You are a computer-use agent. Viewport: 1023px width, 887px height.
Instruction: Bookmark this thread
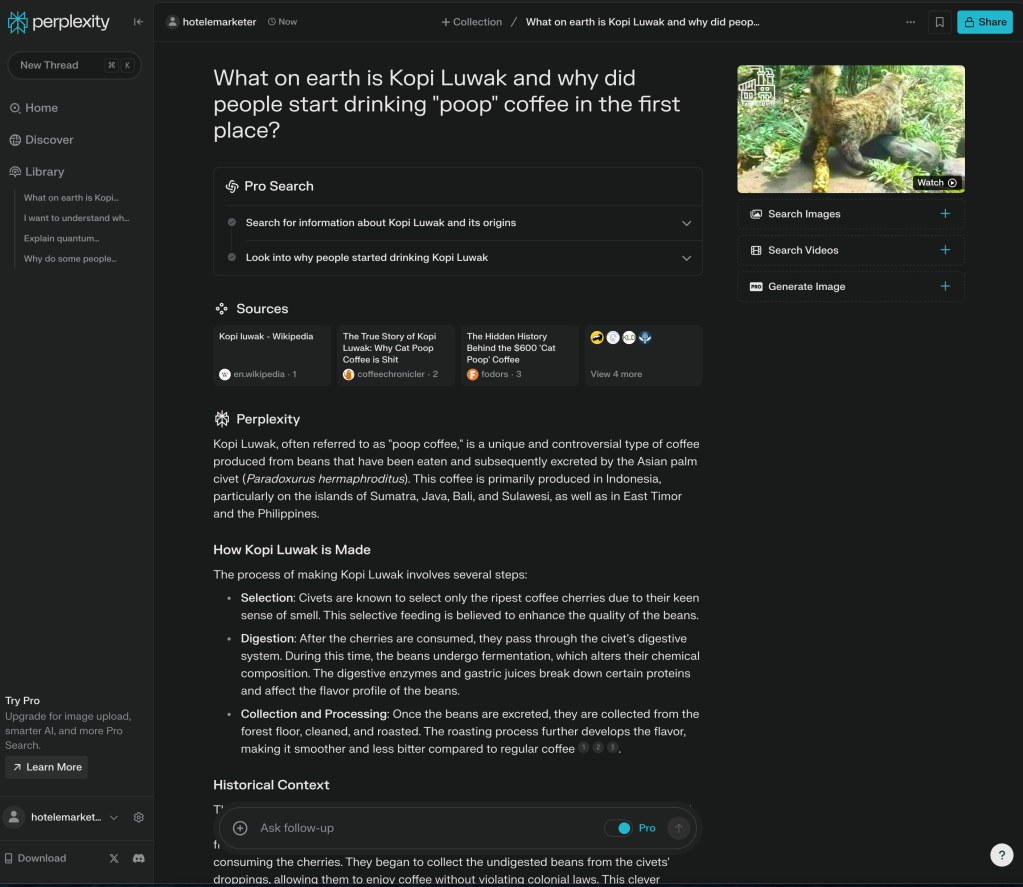point(939,22)
